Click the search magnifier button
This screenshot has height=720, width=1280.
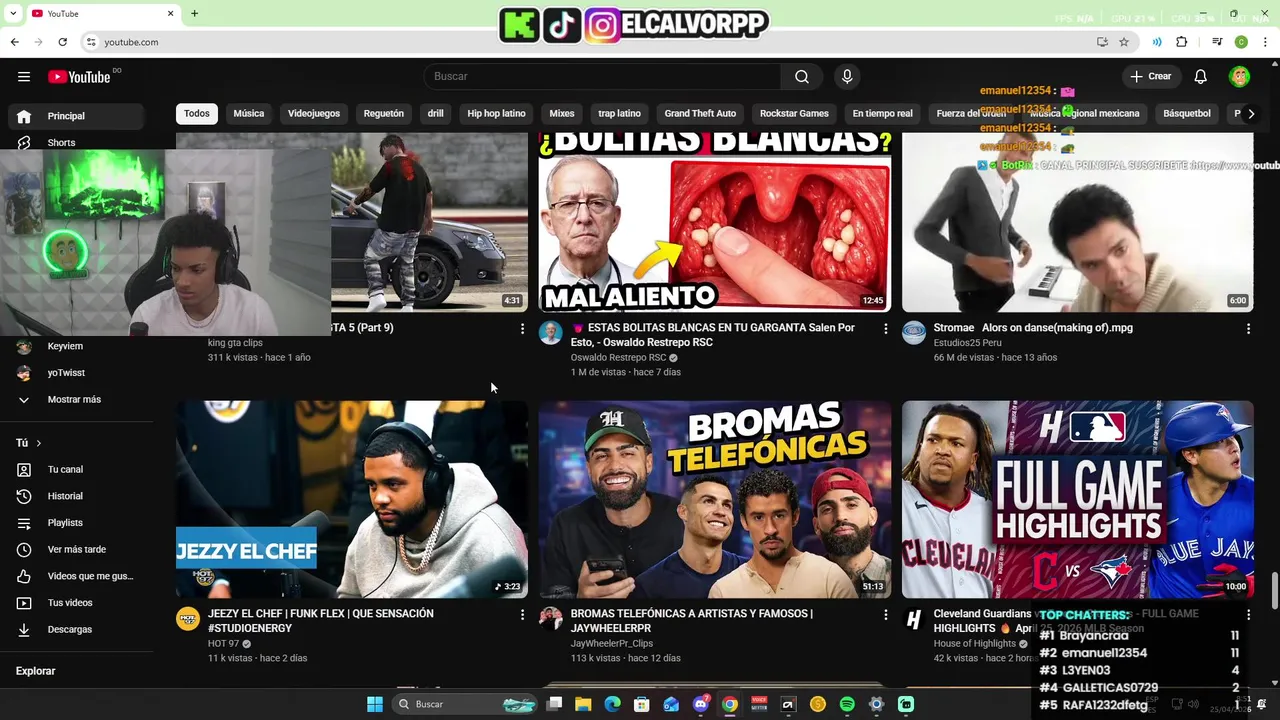[802, 77]
